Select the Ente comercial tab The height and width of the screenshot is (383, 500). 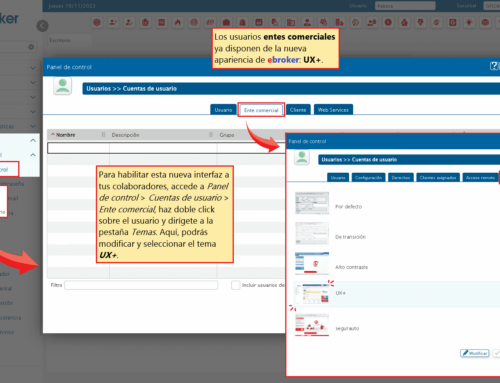coord(261,110)
